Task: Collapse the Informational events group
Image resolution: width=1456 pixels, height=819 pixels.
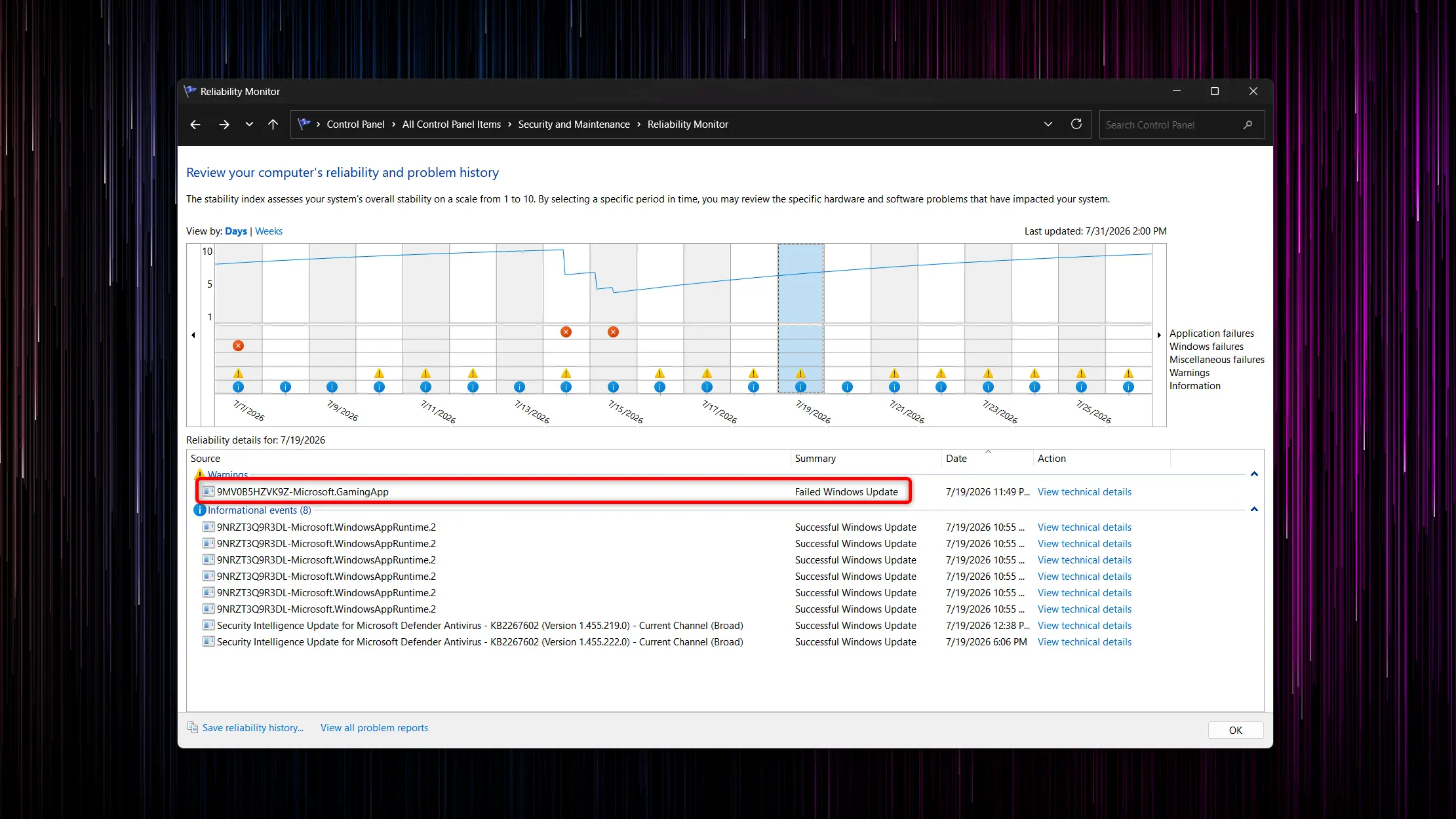Action: (x=1254, y=510)
